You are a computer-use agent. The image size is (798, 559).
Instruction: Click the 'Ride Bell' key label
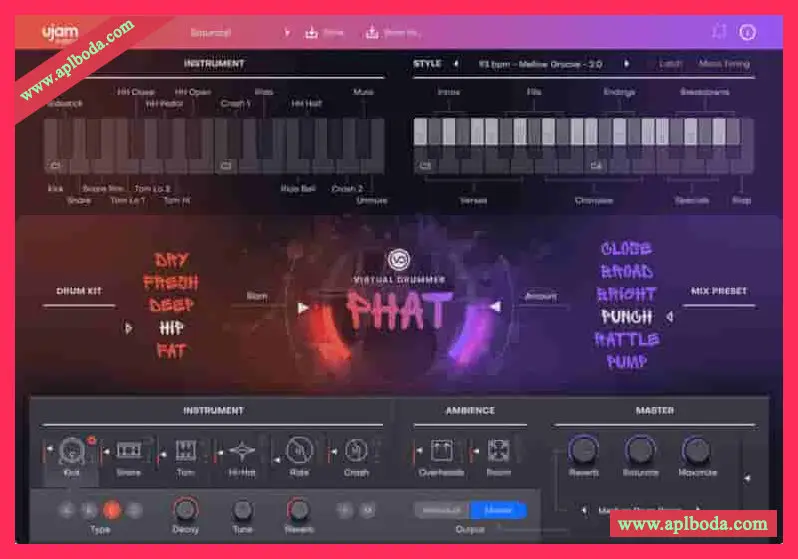pos(298,189)
